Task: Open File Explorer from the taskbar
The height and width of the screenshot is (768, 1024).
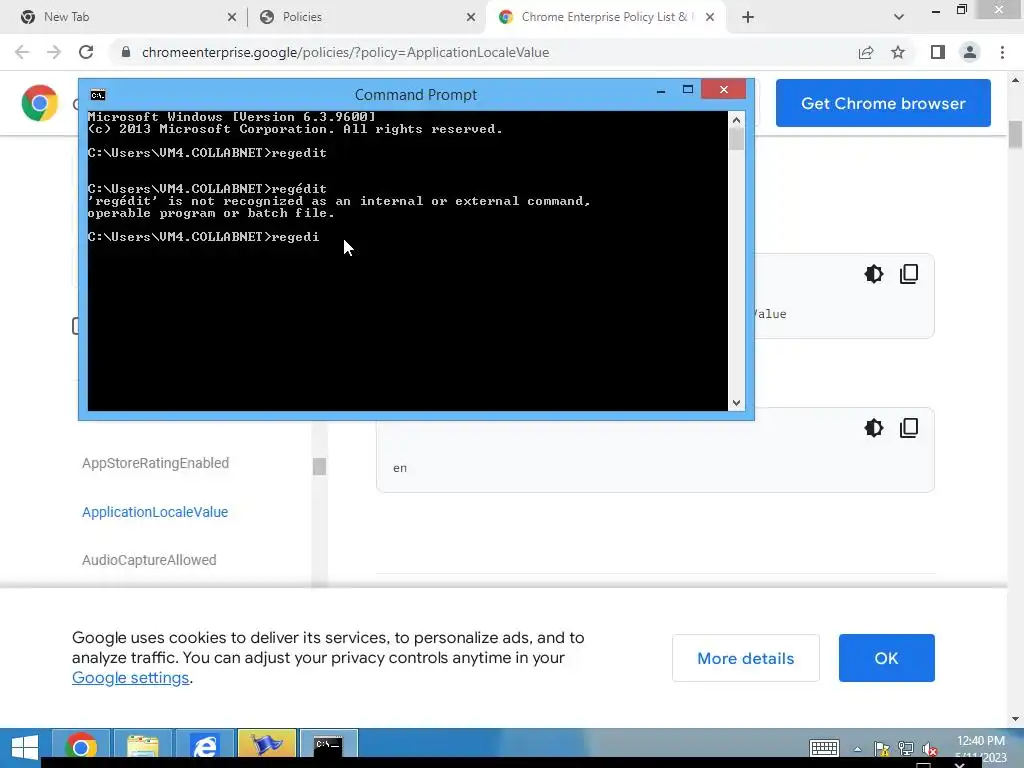Action: [143, 746]
